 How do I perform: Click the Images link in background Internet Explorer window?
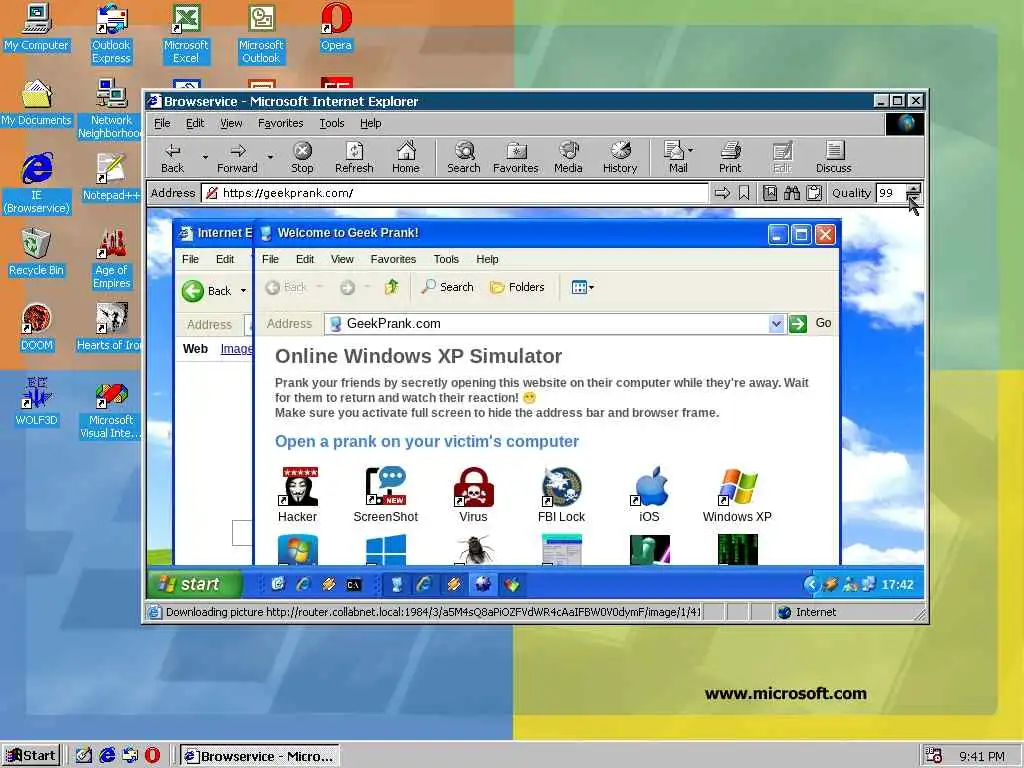click(x=236, y=349)
